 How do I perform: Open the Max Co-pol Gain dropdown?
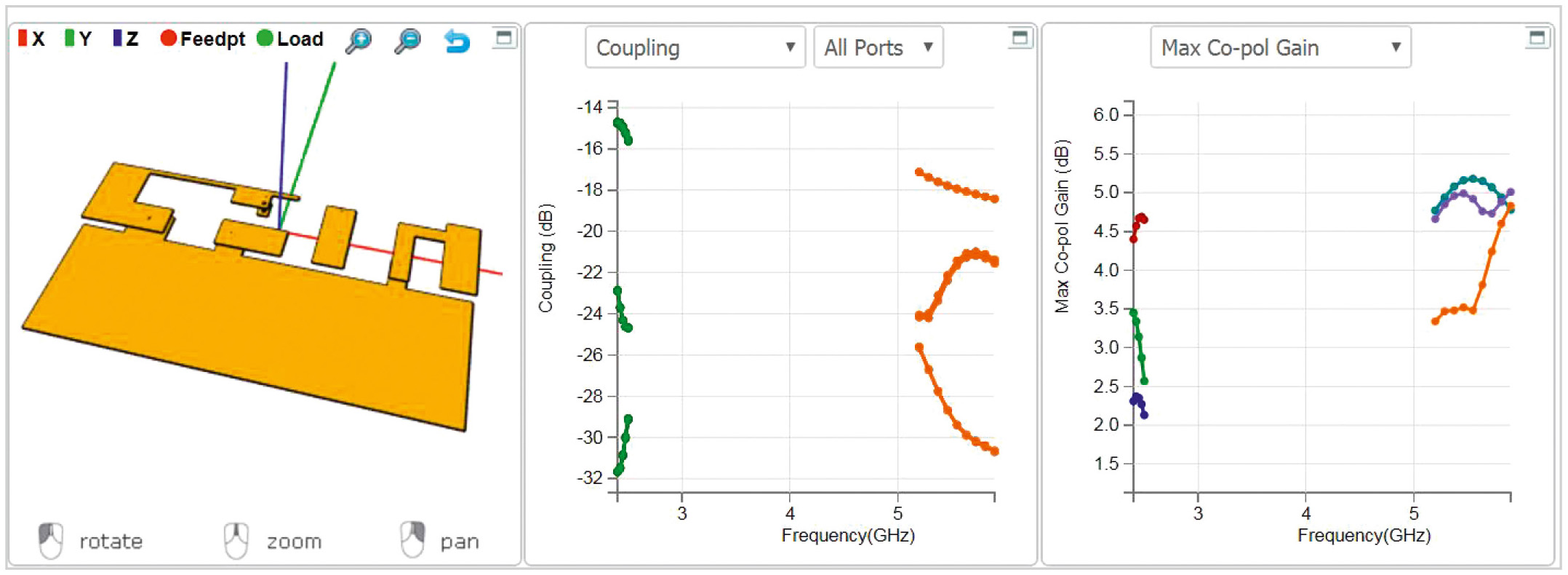pos(1280,47)
